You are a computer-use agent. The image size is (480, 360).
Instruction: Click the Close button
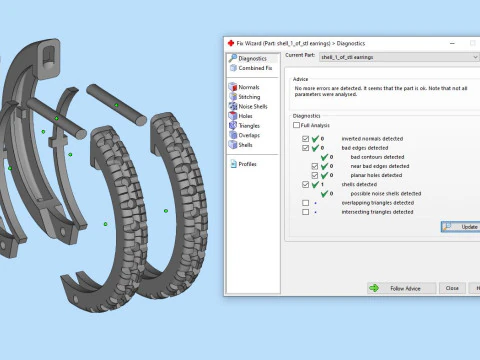(452, 288)
